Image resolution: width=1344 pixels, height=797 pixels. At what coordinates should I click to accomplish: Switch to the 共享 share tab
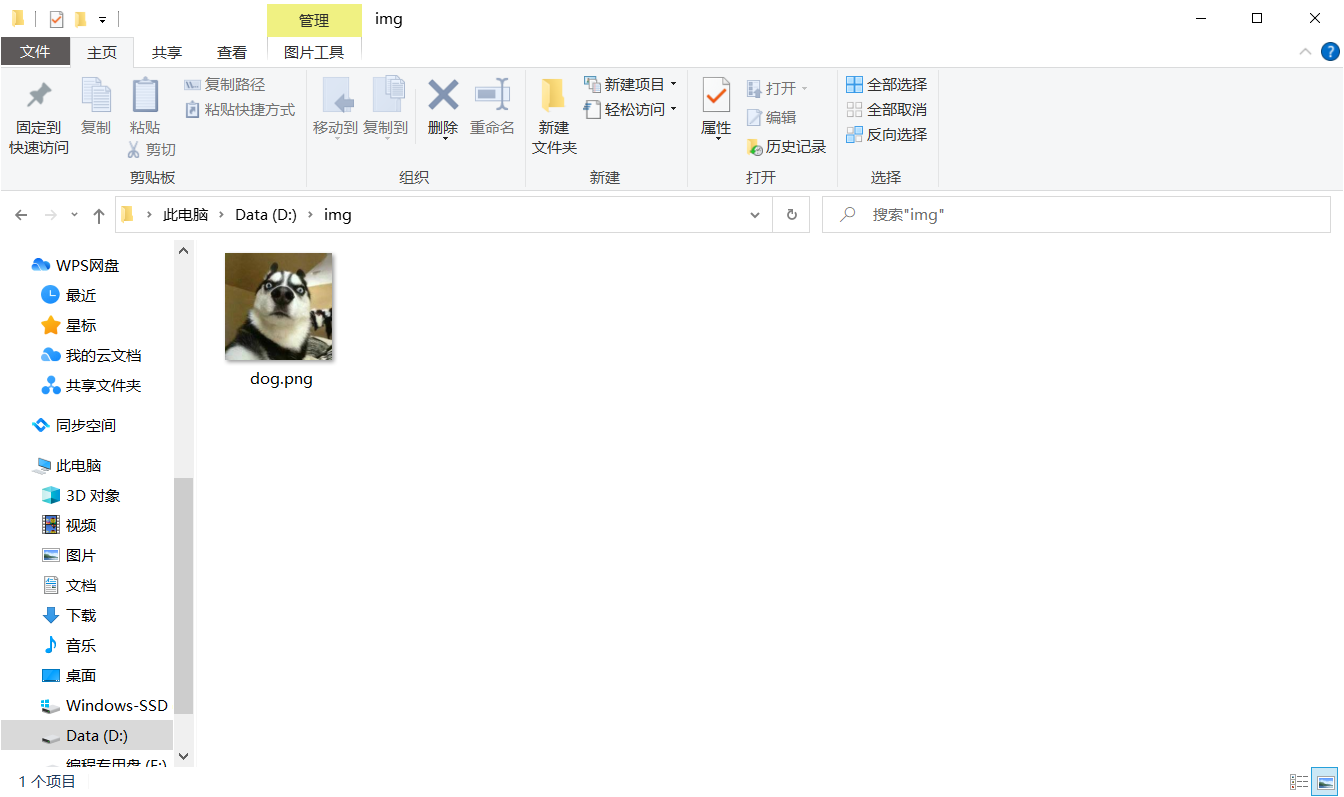[167, 53]
